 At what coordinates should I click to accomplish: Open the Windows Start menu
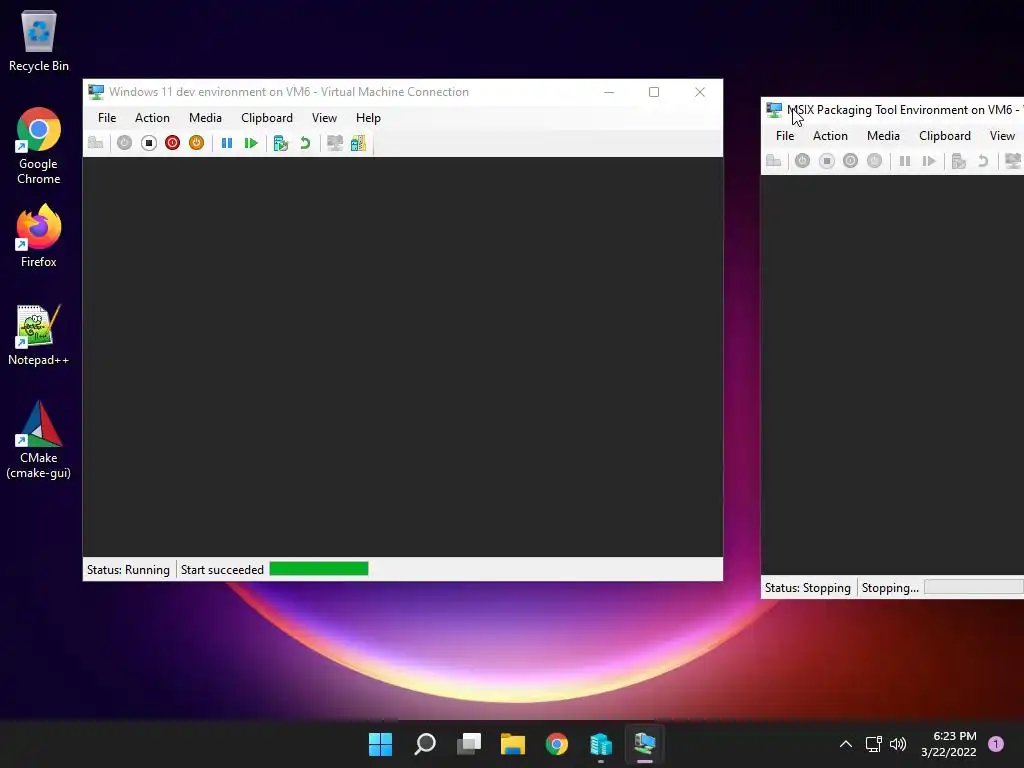(380, 744)
